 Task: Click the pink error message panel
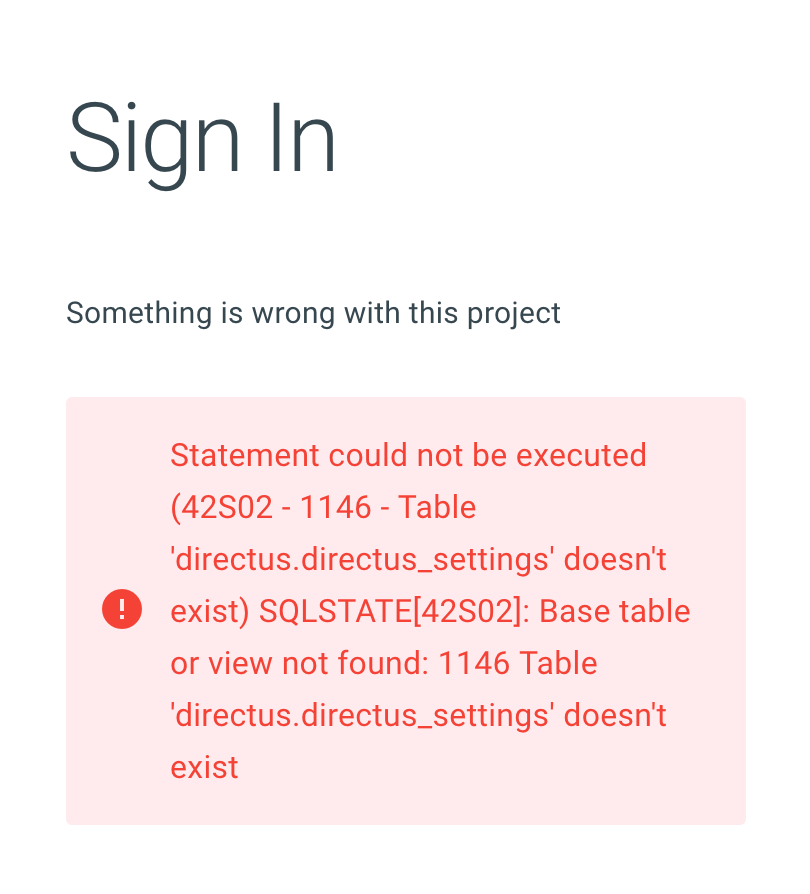point(405,610)
